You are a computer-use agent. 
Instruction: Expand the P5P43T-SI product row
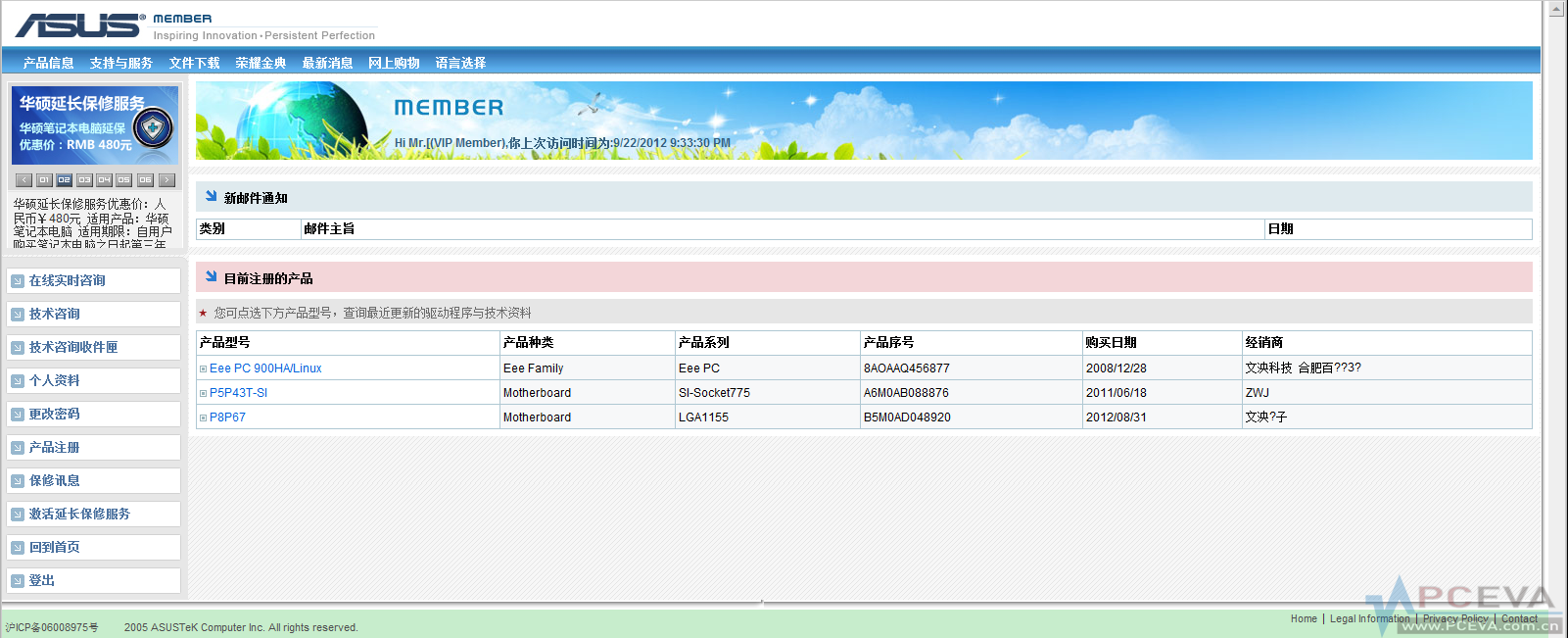204,394
